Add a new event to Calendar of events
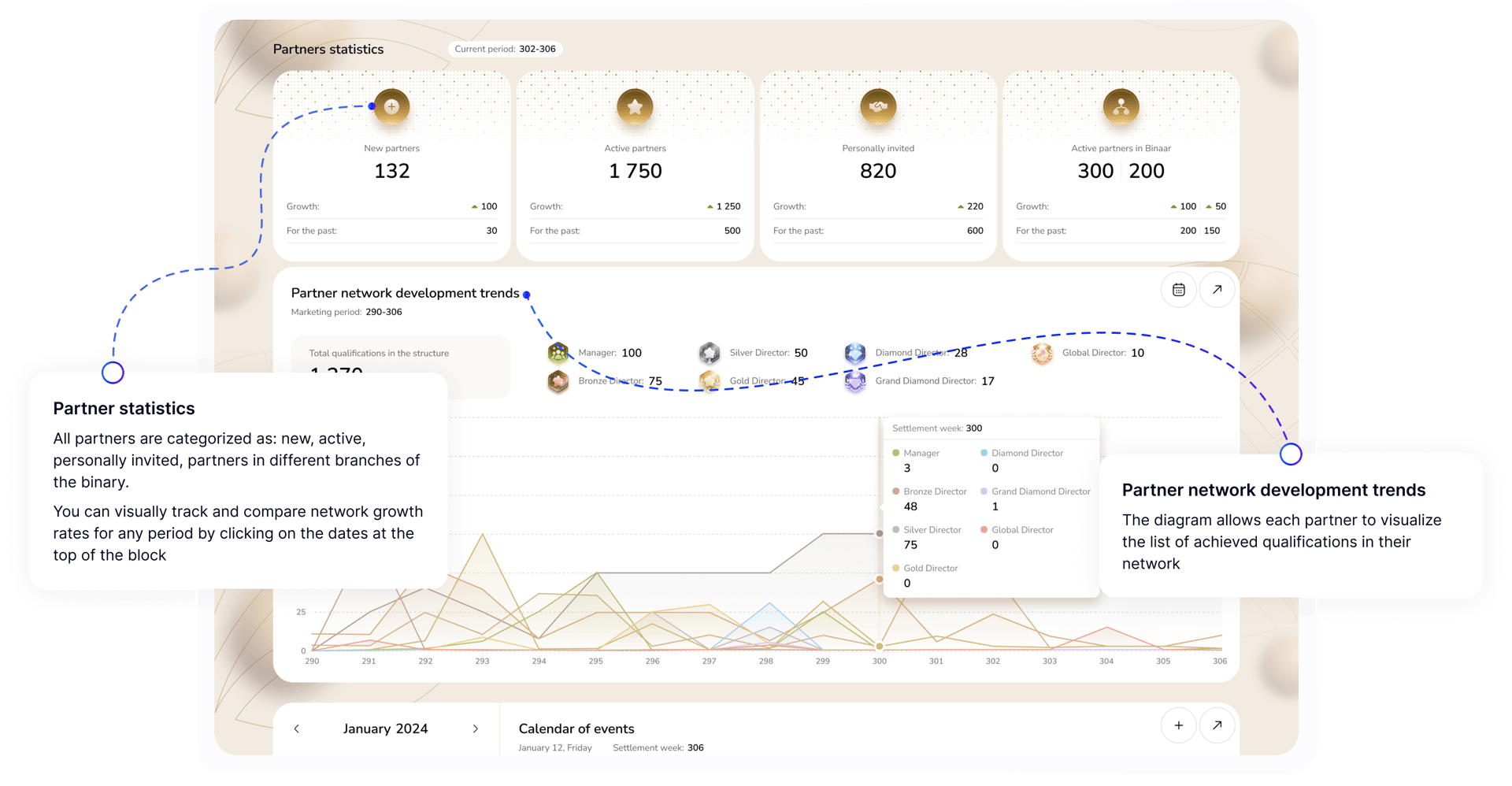Viewport: 1512px width, 786px height. (x=1178, y=725)
